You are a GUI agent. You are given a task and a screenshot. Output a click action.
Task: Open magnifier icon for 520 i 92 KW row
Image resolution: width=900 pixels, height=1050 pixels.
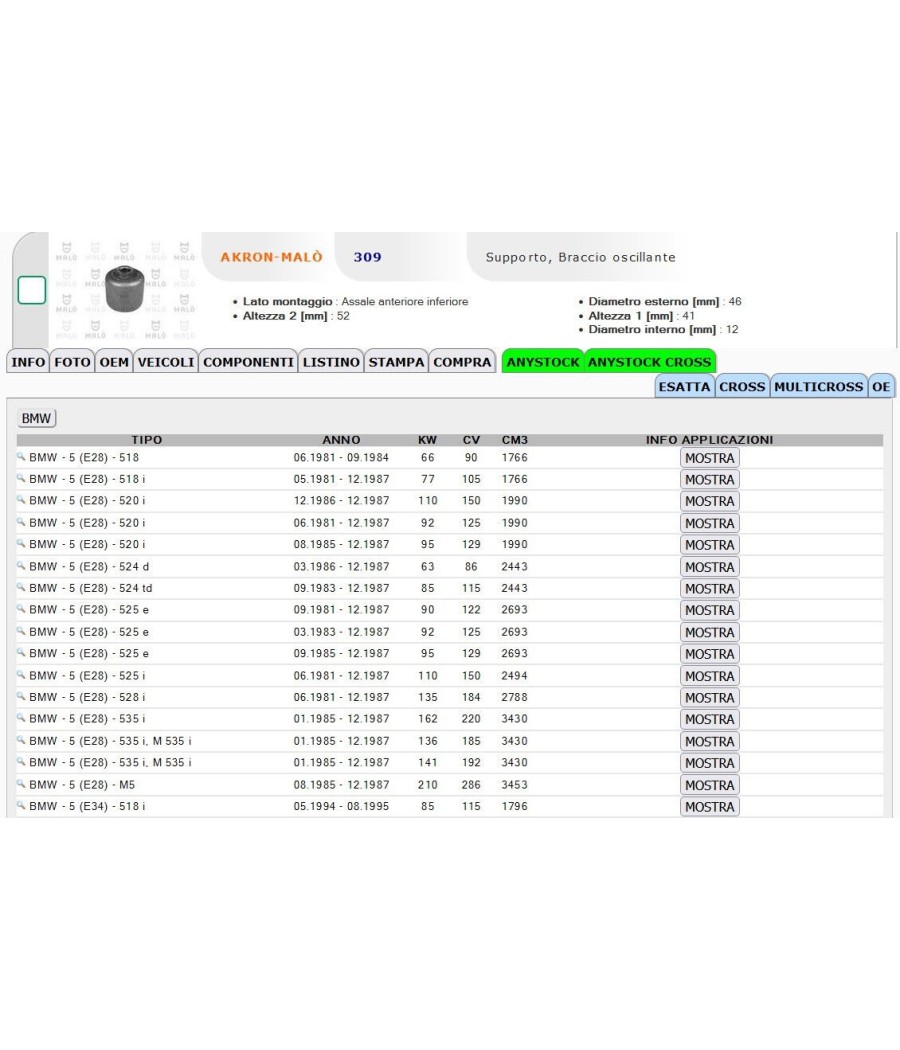pyautogui.click(x=21, y=522)
